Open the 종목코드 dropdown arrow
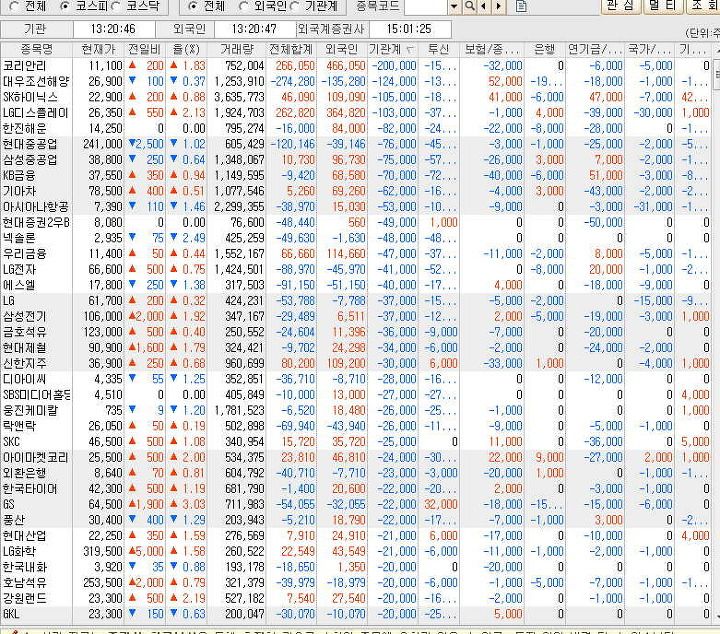The width and height of the screenshot is (720, 634). (x=454, y=6)
